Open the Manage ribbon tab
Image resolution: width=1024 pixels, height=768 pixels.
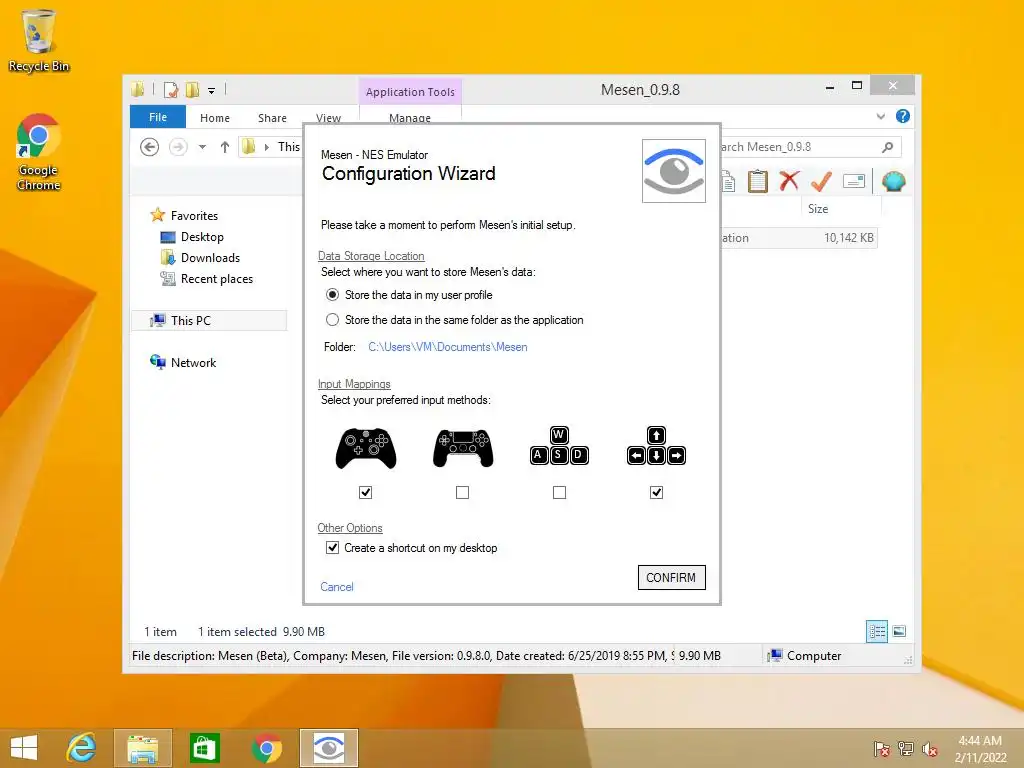coord(409,117)
